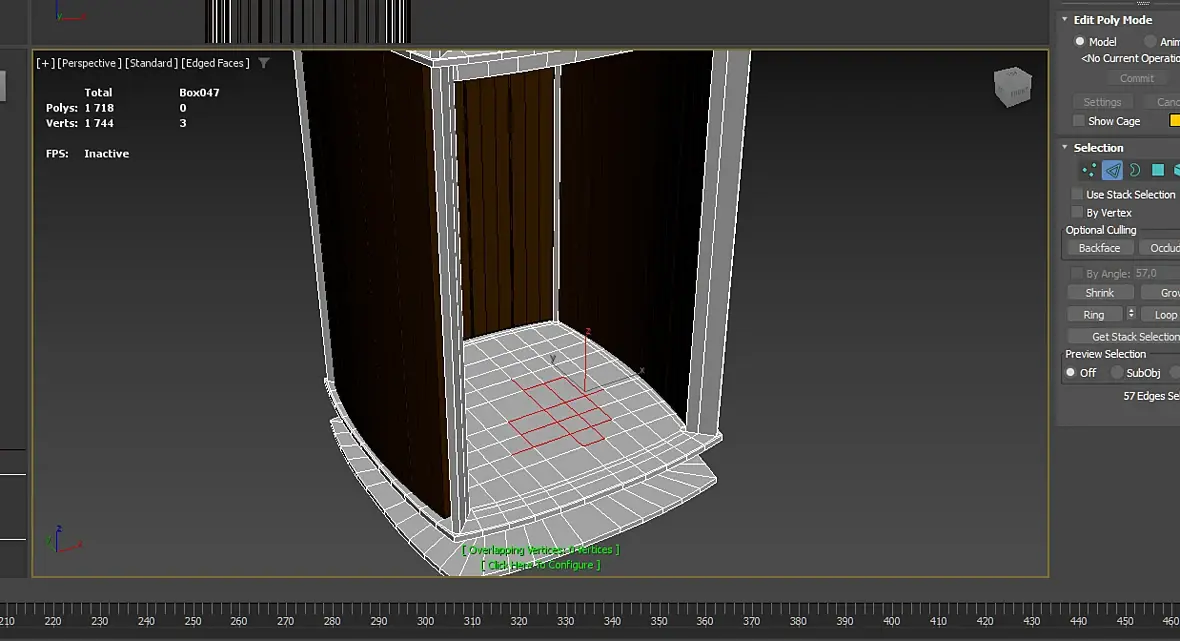Click the Grow selection button
The image size is (1180, 641).
coord(1161,293)
